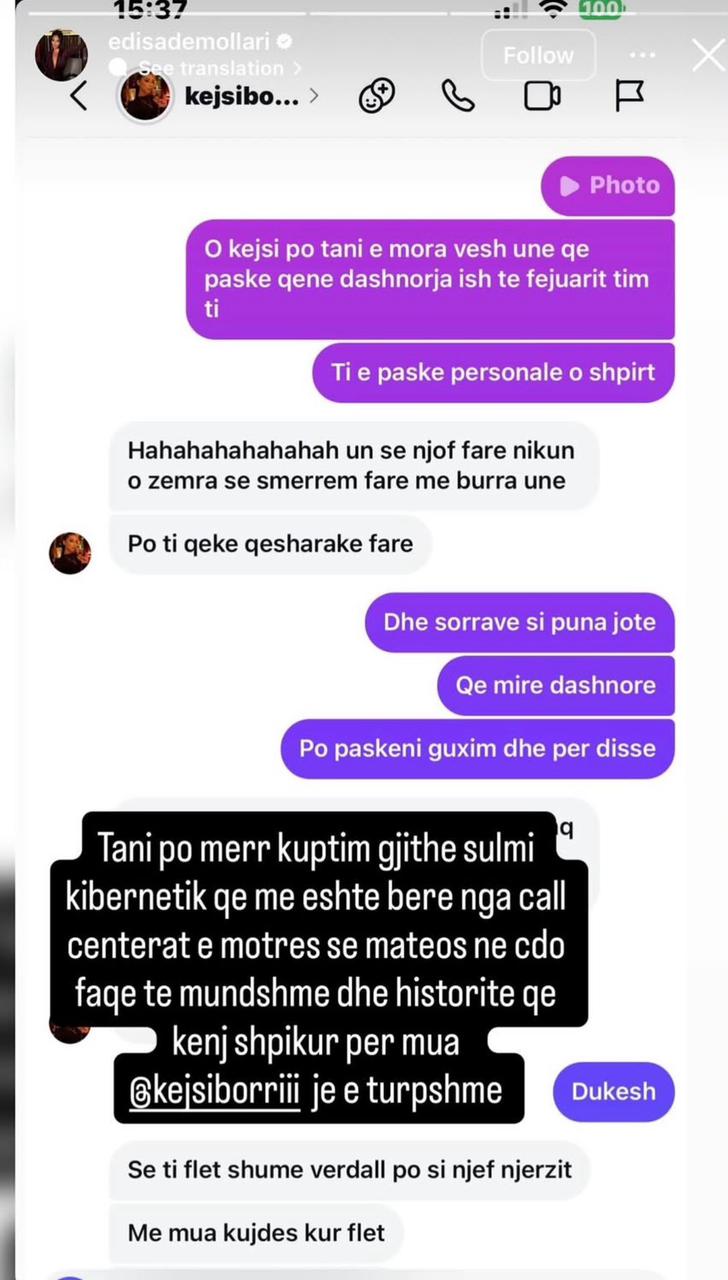Open the purple Photo message
The width and height of the screenshot is (728, 1280).
pyautogui.click(x=608, y=185)
